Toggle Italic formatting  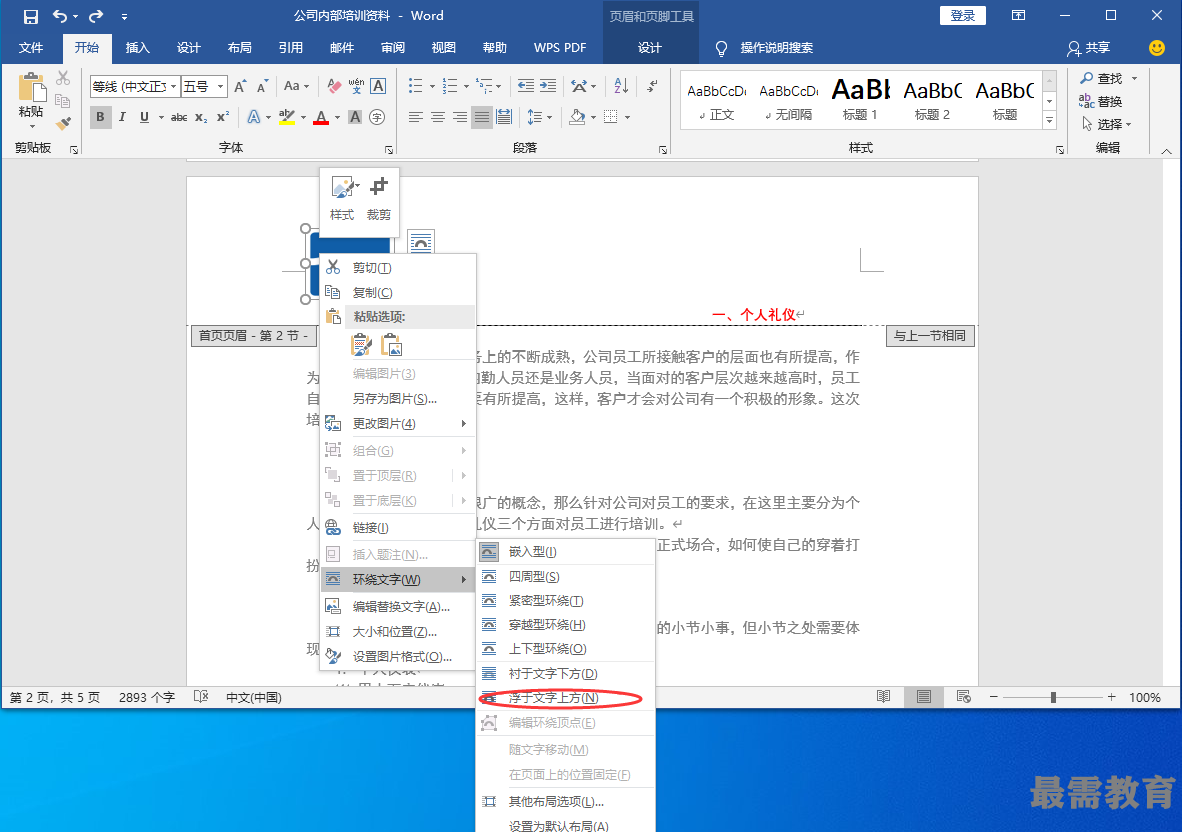click(x=122, y=117)
